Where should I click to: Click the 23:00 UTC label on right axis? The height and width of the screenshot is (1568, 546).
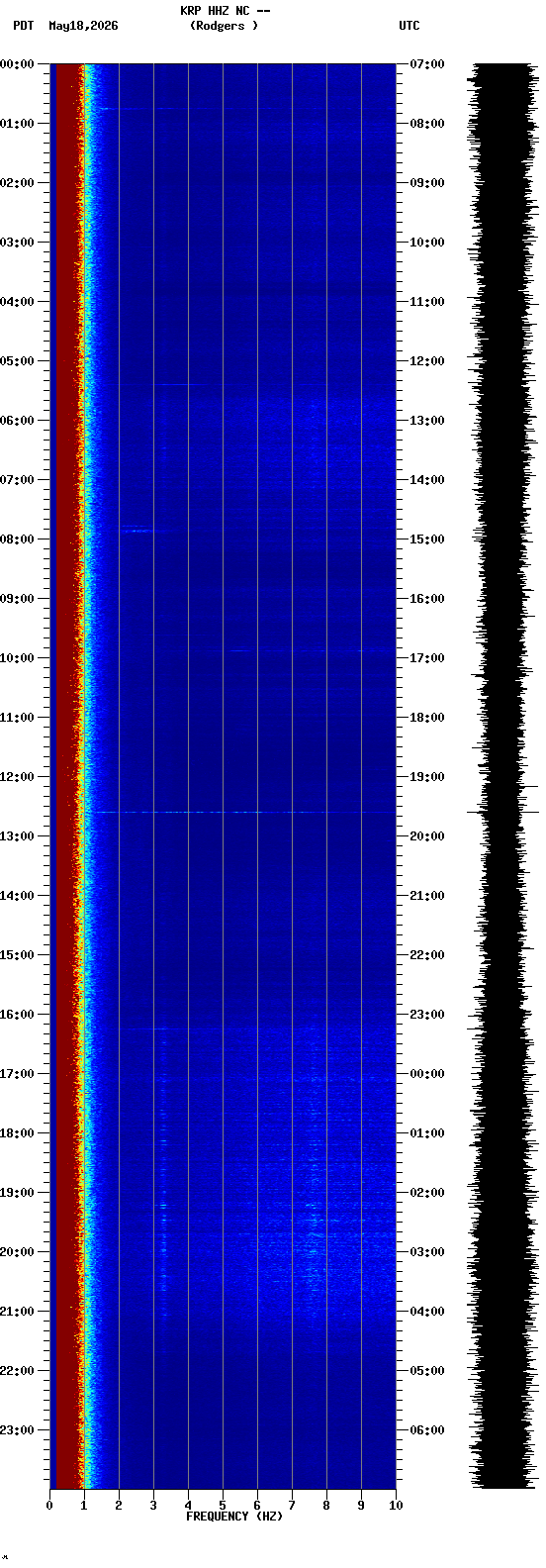tap(426, 1015)
